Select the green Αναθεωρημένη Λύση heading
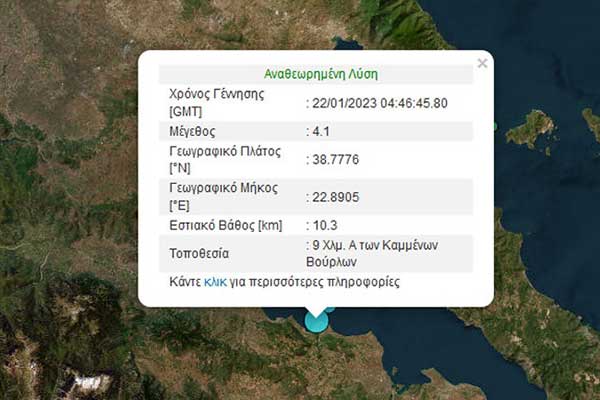Viewport: 600px width, 400px height. tap(321, 74)
